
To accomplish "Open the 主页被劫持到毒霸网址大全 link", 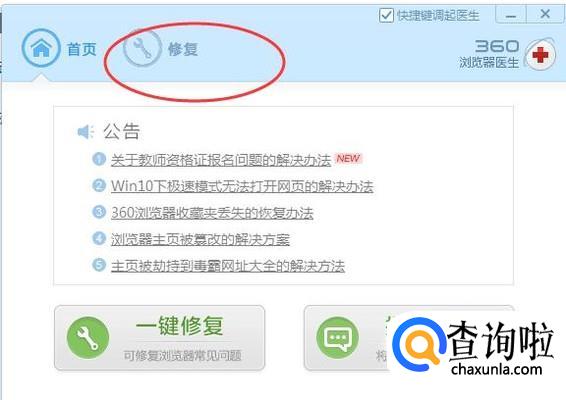I will click(x=228, y=266).
